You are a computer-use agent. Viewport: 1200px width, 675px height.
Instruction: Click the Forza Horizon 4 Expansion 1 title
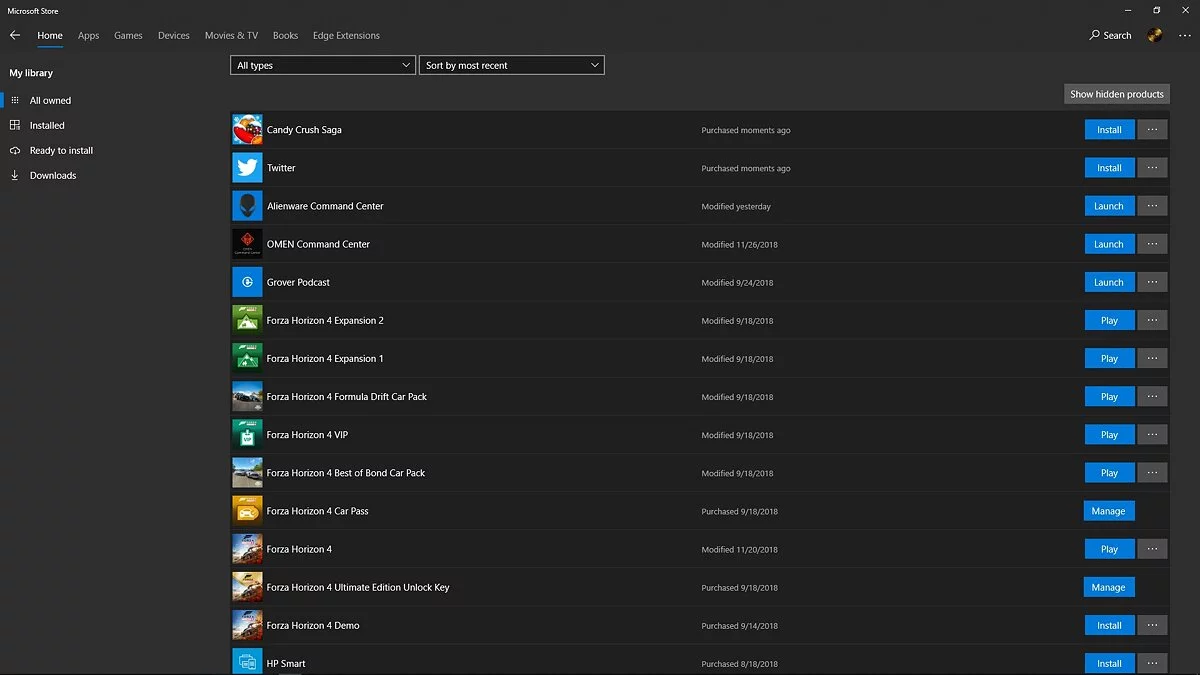325,358
